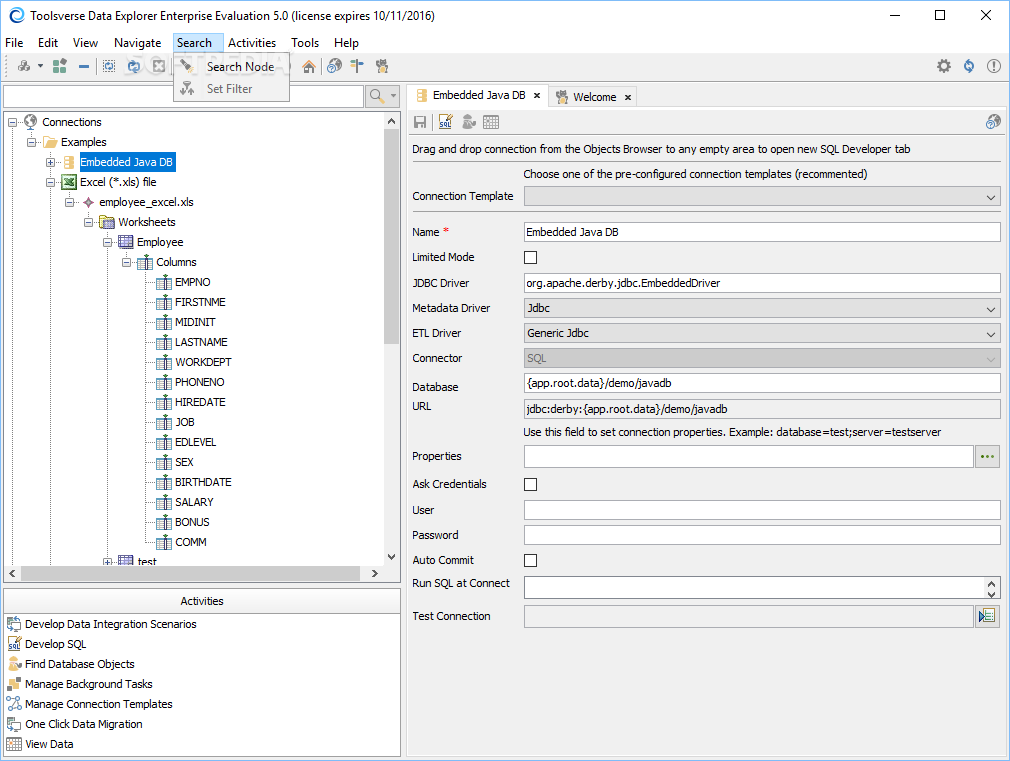Screen dimensions: 1010x761
Task: Click the globe help icon at connection panel right
Action: (993, 122)
